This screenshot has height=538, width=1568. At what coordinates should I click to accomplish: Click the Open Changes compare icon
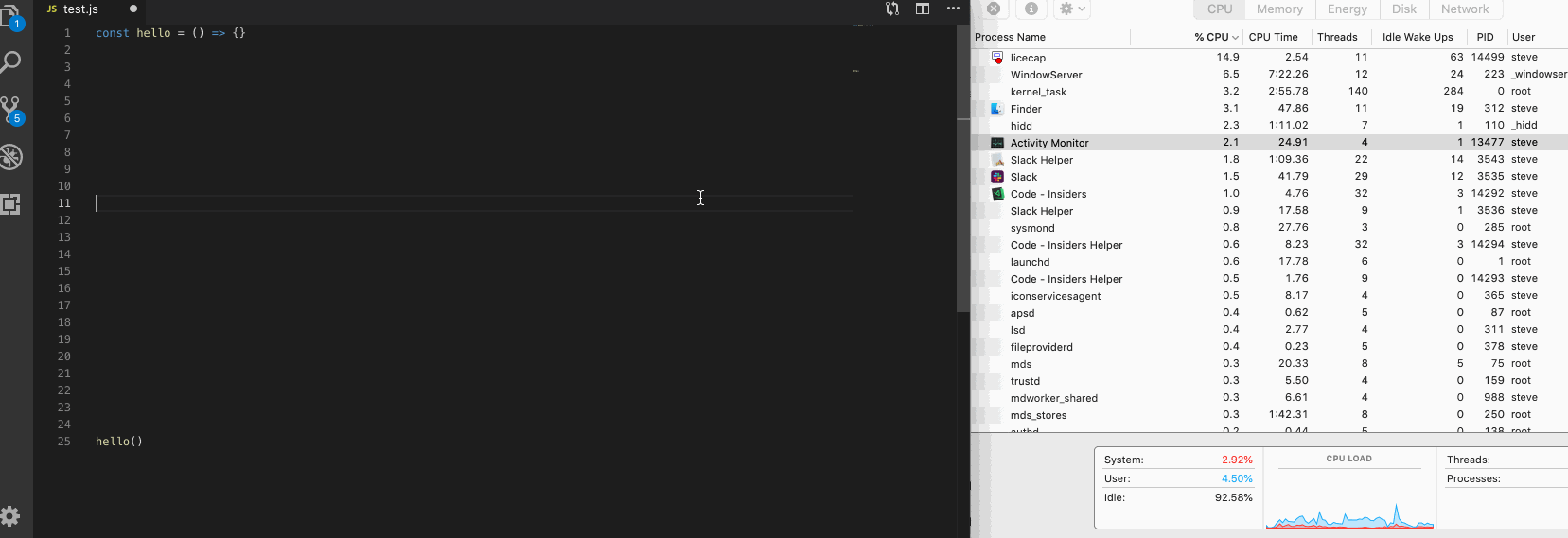point(891,9)
